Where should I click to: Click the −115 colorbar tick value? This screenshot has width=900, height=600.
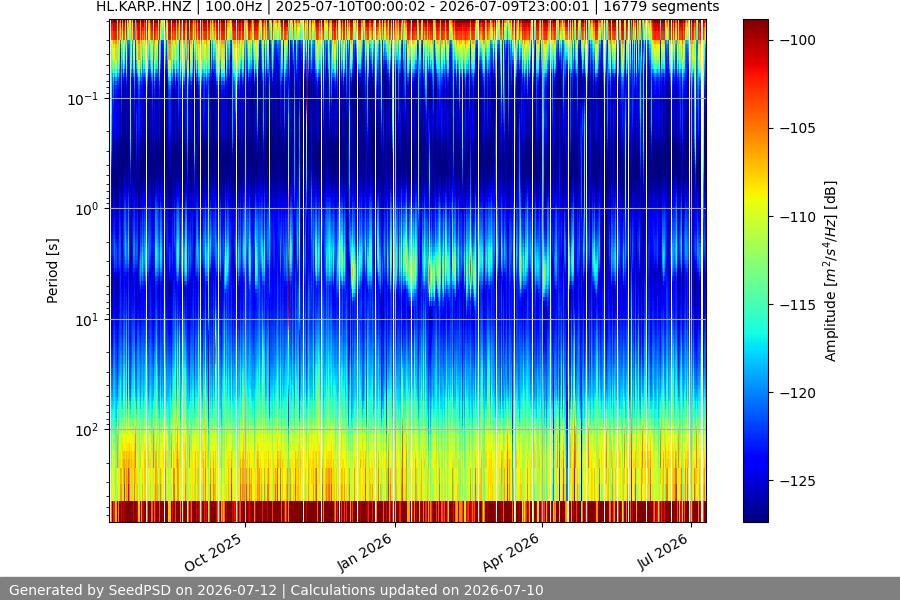797,305
